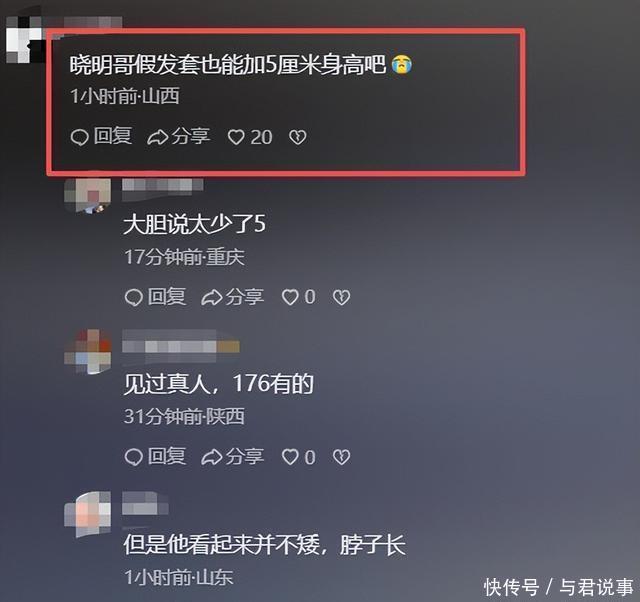Like the 晓明哥假发套 comment with 20 likes
Screen dimensions: 640x602
point(236,138)
